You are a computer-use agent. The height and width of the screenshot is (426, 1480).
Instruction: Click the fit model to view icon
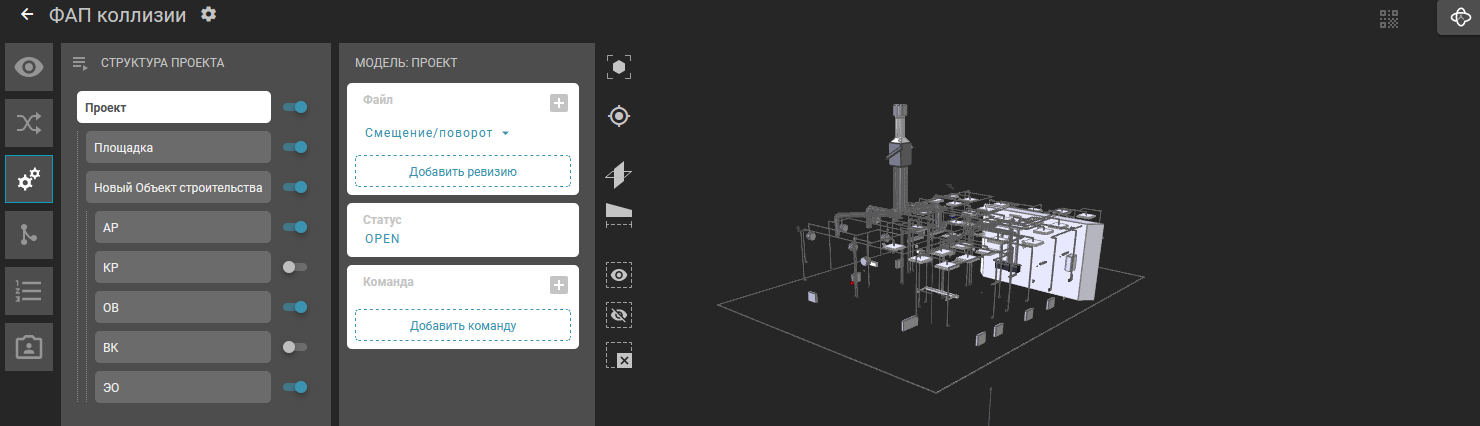coord(619,68)
